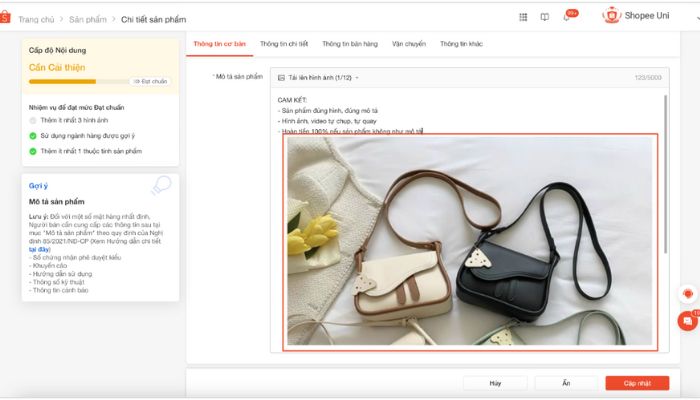The width and height of the screenshot is (700, 400).
Task: Open the chat floating icon
Action: pyautogui.click(x=688, y=320)
